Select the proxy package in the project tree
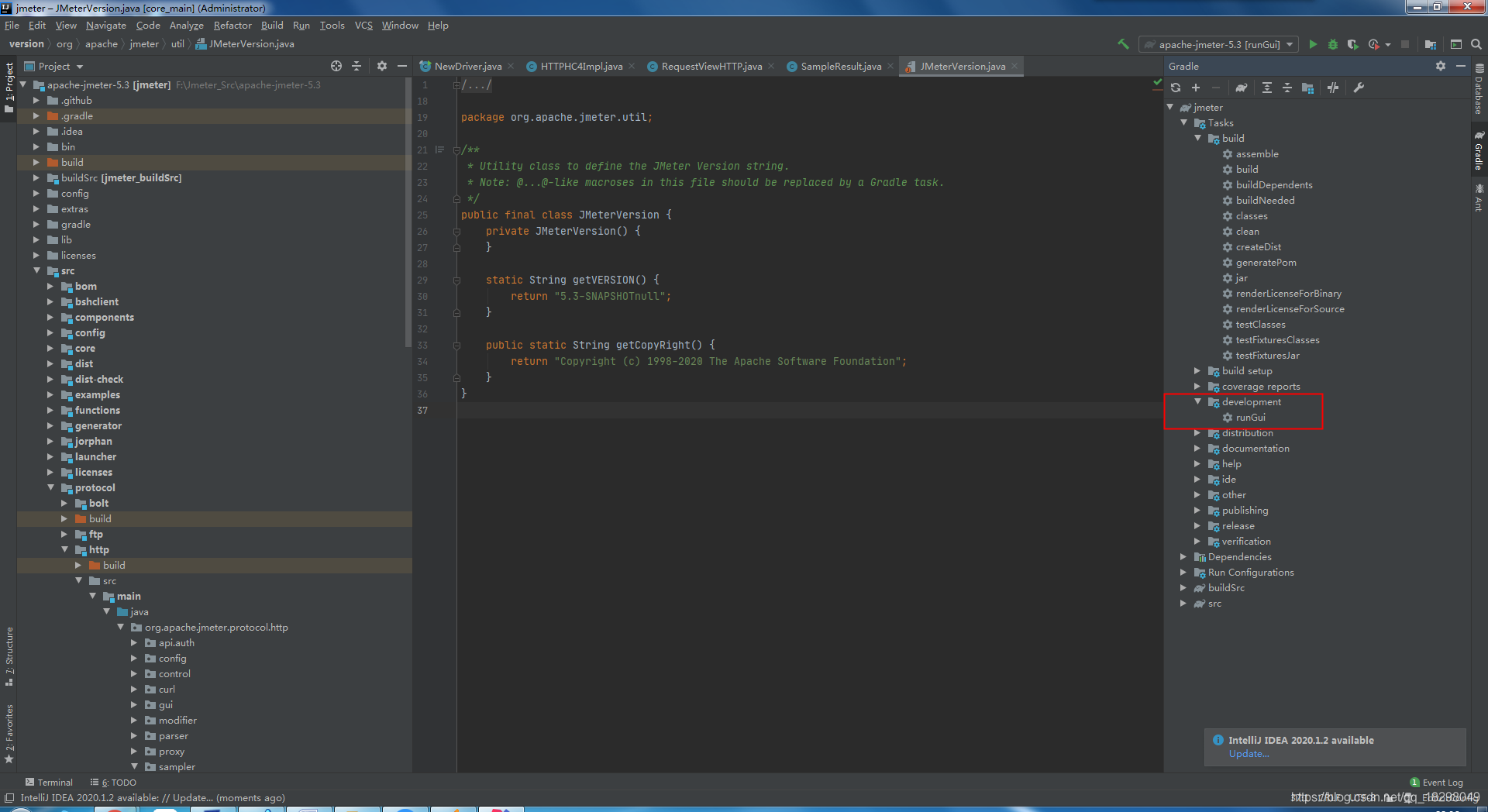The height and width of the screenshot is (812, 1488). pyautogui.click(x=171, y=751)
